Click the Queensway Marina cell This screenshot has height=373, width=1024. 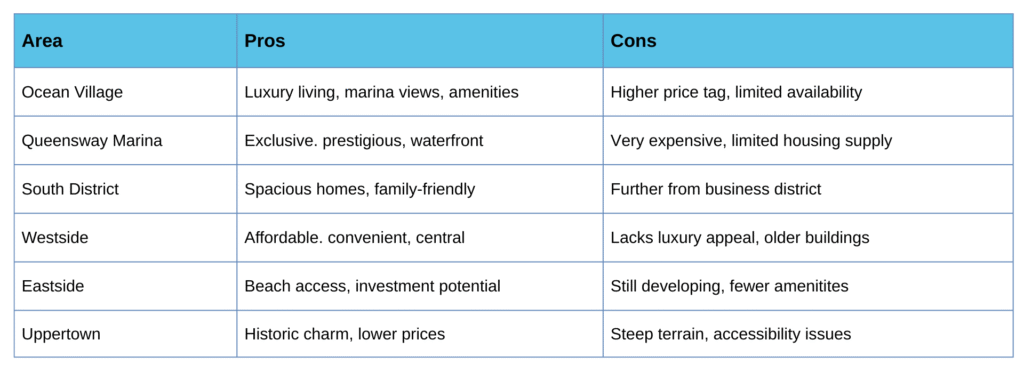click(125, 140)
